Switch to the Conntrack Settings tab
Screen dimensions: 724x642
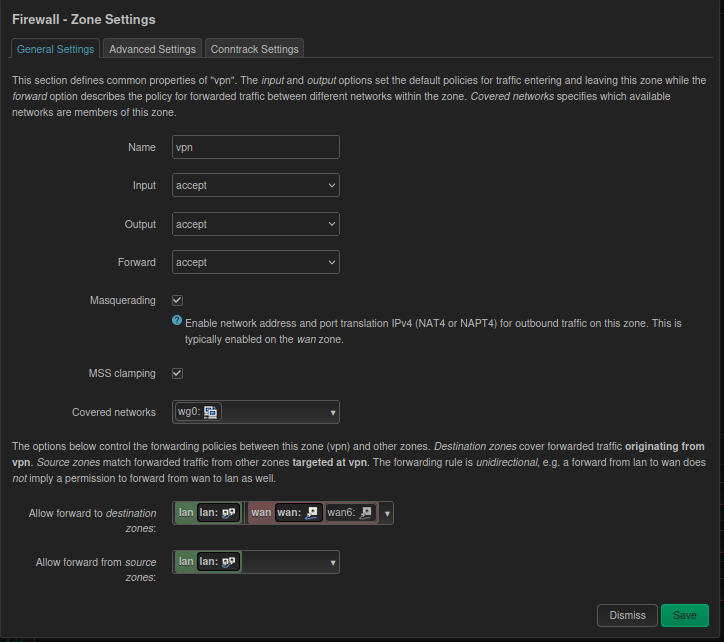(x=254, y=49)
